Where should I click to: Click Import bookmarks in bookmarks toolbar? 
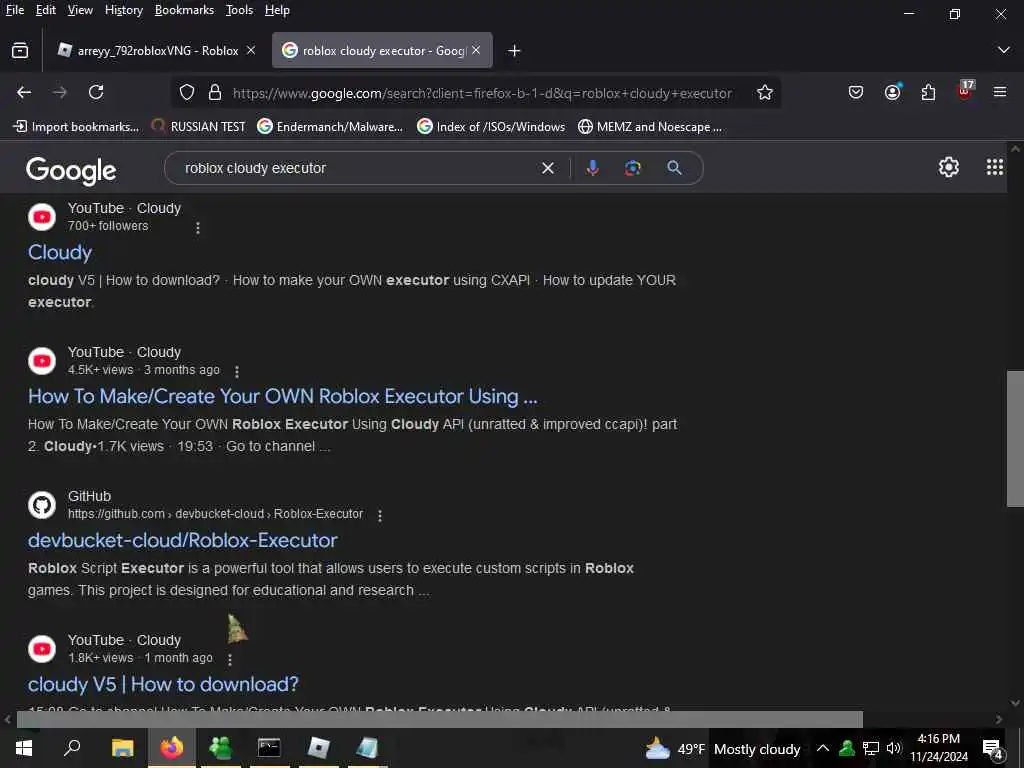pyautogui.click(x=76, y=127)
